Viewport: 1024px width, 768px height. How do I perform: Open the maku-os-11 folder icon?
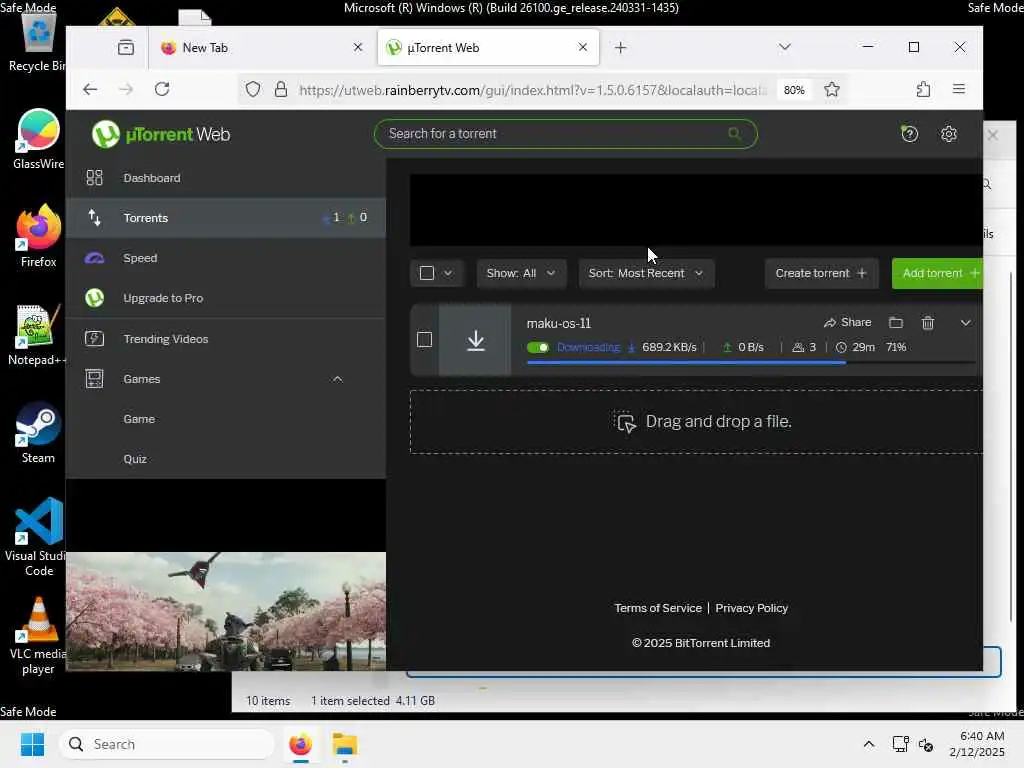coord(895,323)
